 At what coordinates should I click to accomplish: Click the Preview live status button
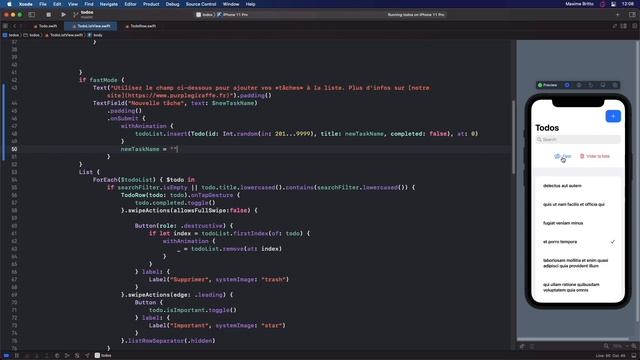point(547,85)
